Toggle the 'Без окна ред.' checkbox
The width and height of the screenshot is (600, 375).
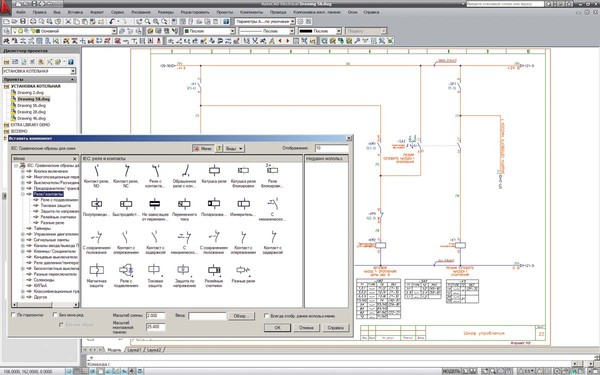click(x=55, y=315)
